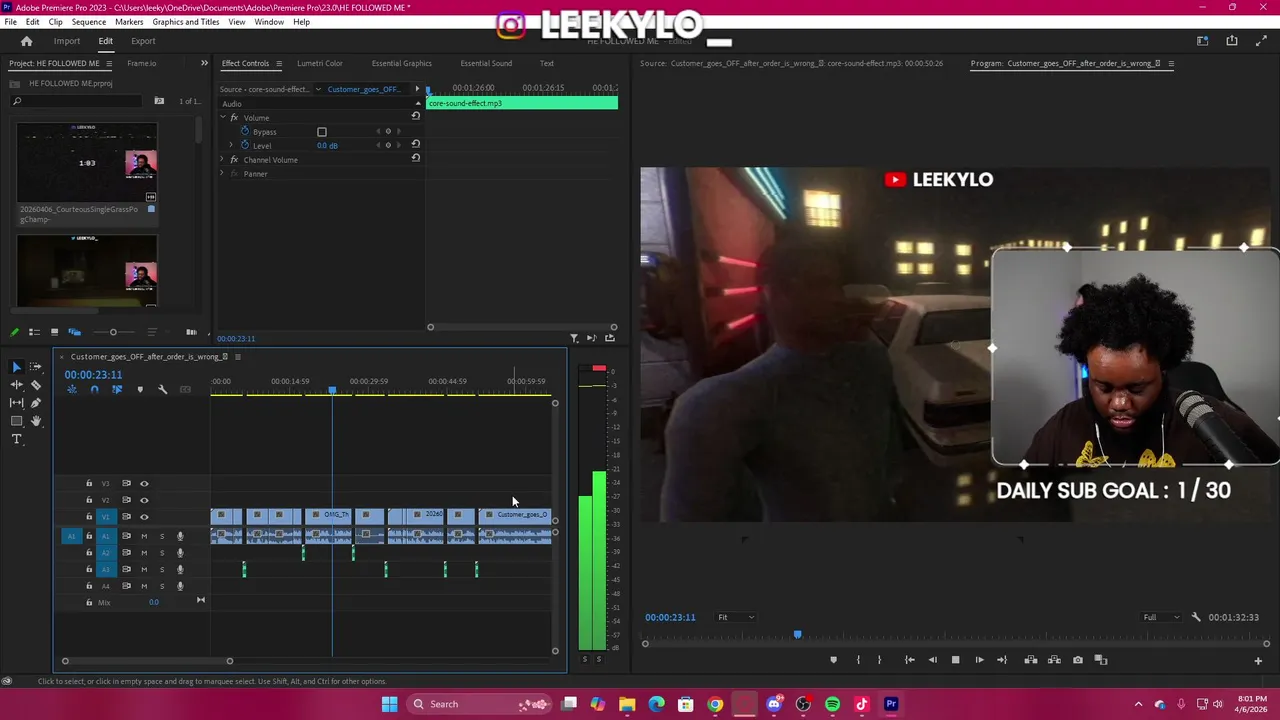Click filter properties funnel icon

click(x=574, y=338)
